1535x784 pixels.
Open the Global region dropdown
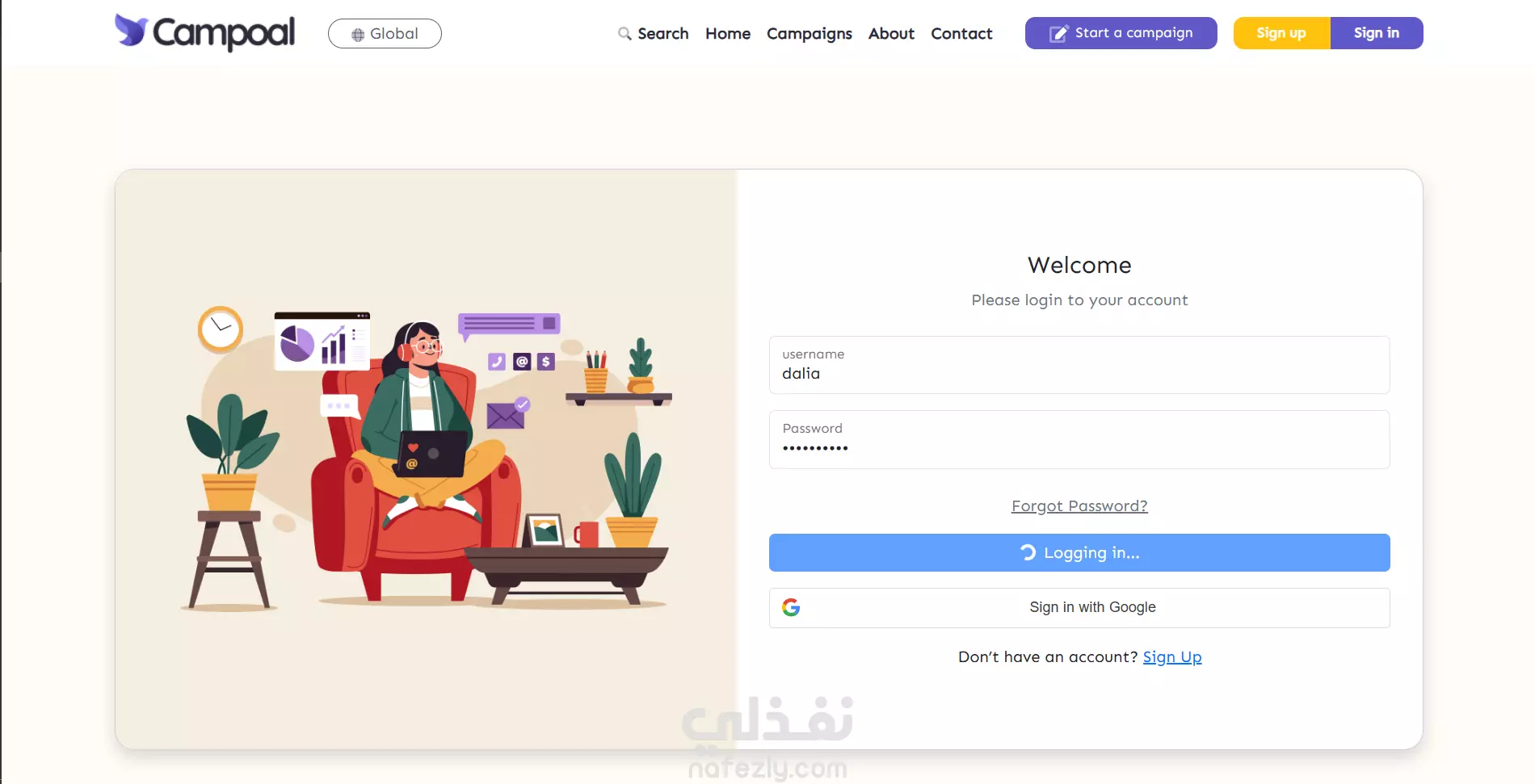coord(385,34)
